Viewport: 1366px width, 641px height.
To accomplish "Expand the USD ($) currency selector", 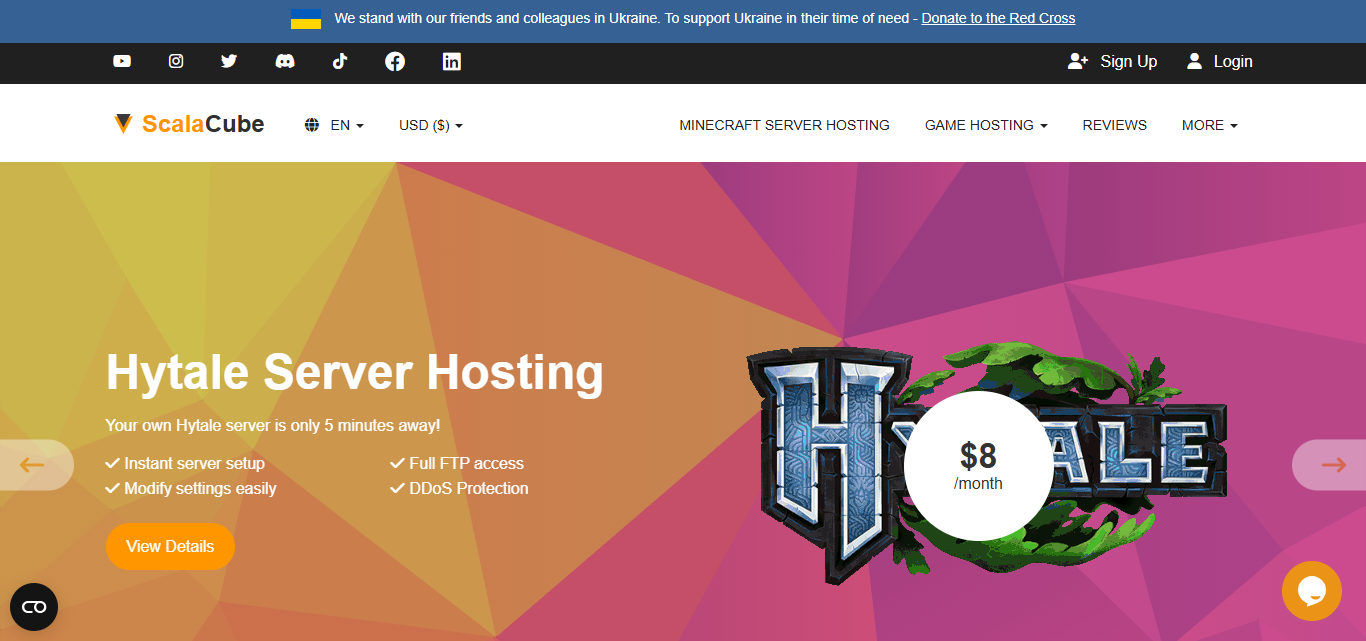I will [x=431, y=125].
